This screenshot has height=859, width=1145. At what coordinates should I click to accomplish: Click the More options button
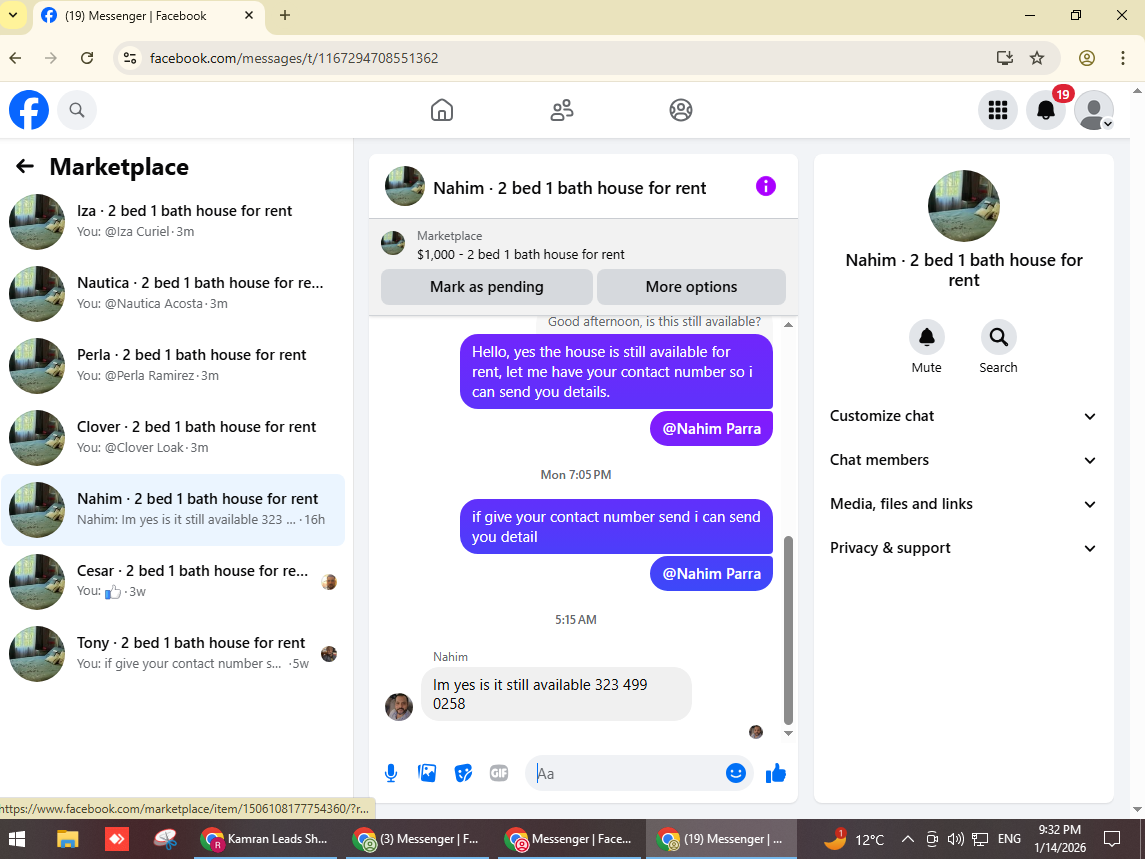point(691,287)
